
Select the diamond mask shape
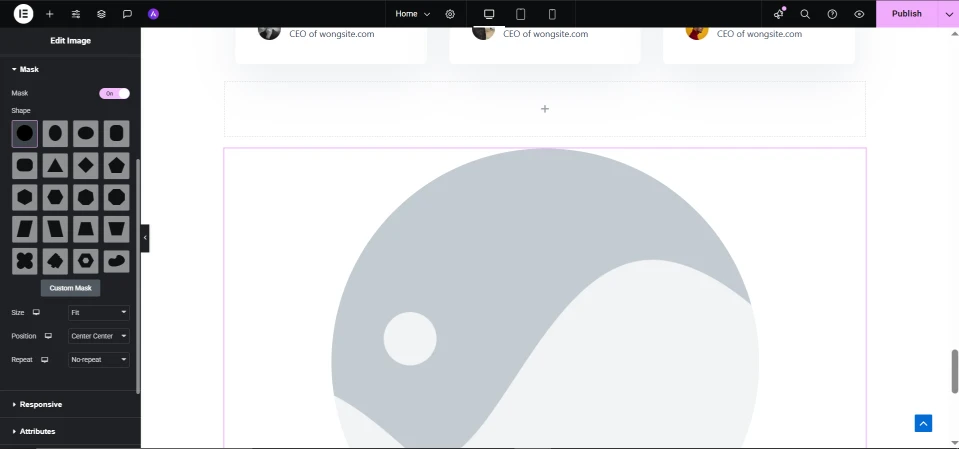tap(86, 165)
